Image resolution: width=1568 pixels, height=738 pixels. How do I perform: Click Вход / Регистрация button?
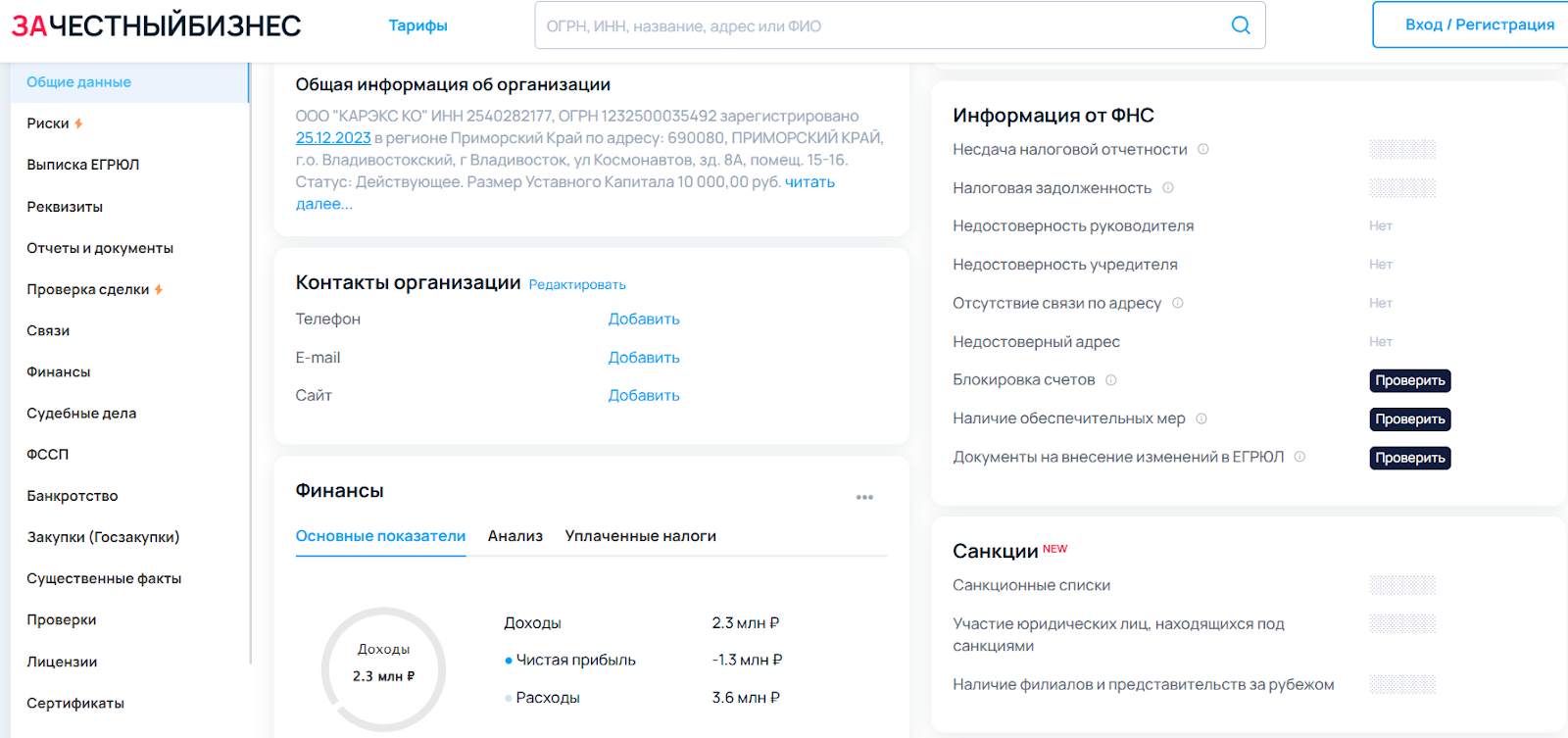point(1478,25)
